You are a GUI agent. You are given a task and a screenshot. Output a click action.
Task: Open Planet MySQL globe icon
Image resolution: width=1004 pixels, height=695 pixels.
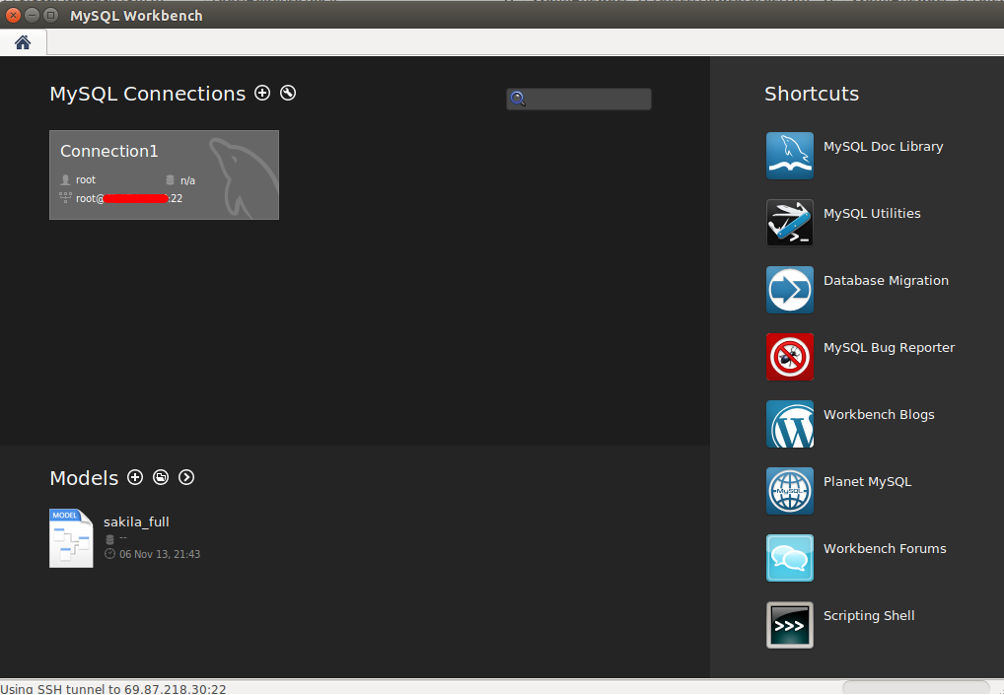click(x=789, y=491)
